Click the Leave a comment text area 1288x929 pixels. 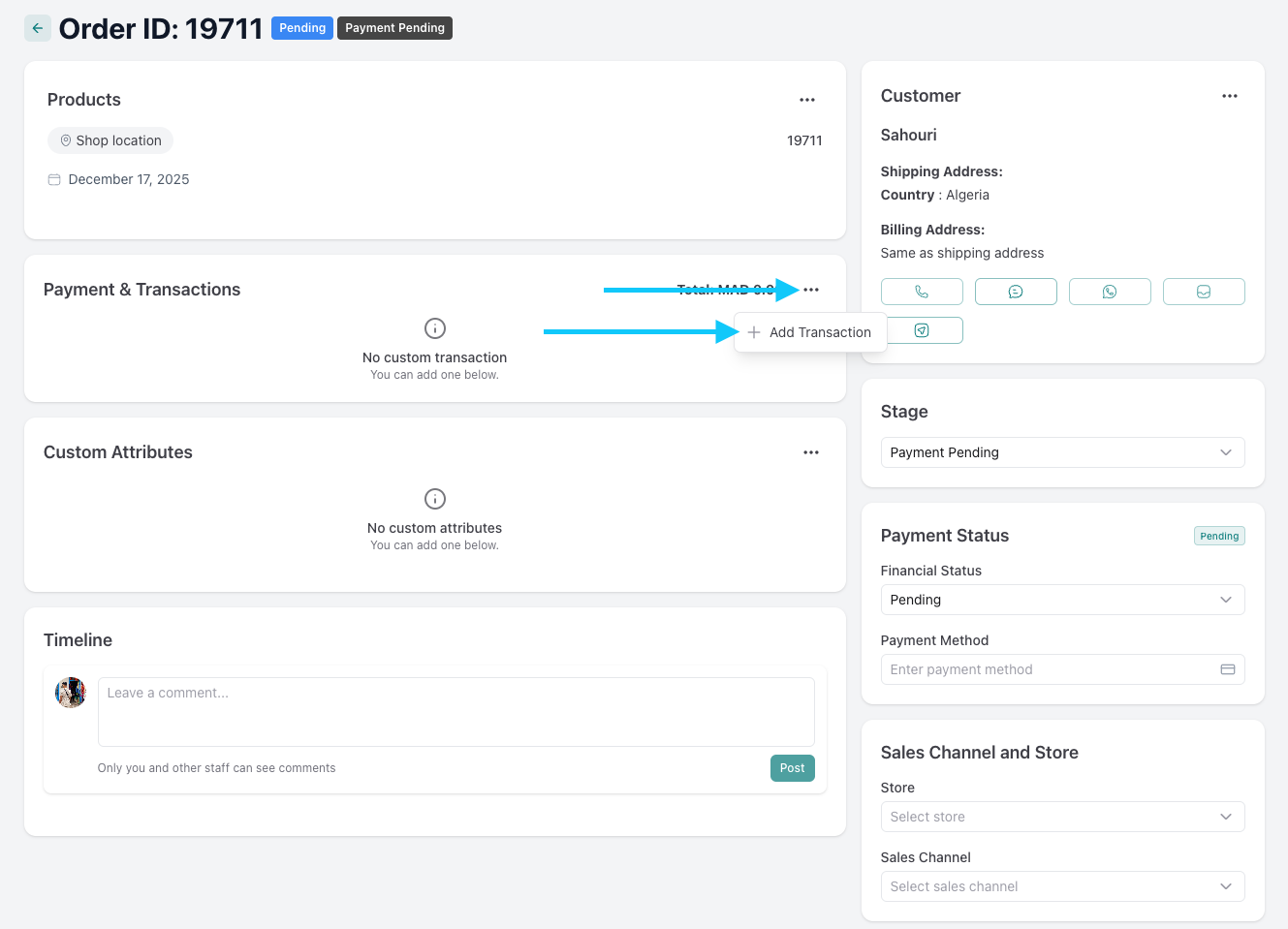tap(456, 711)
